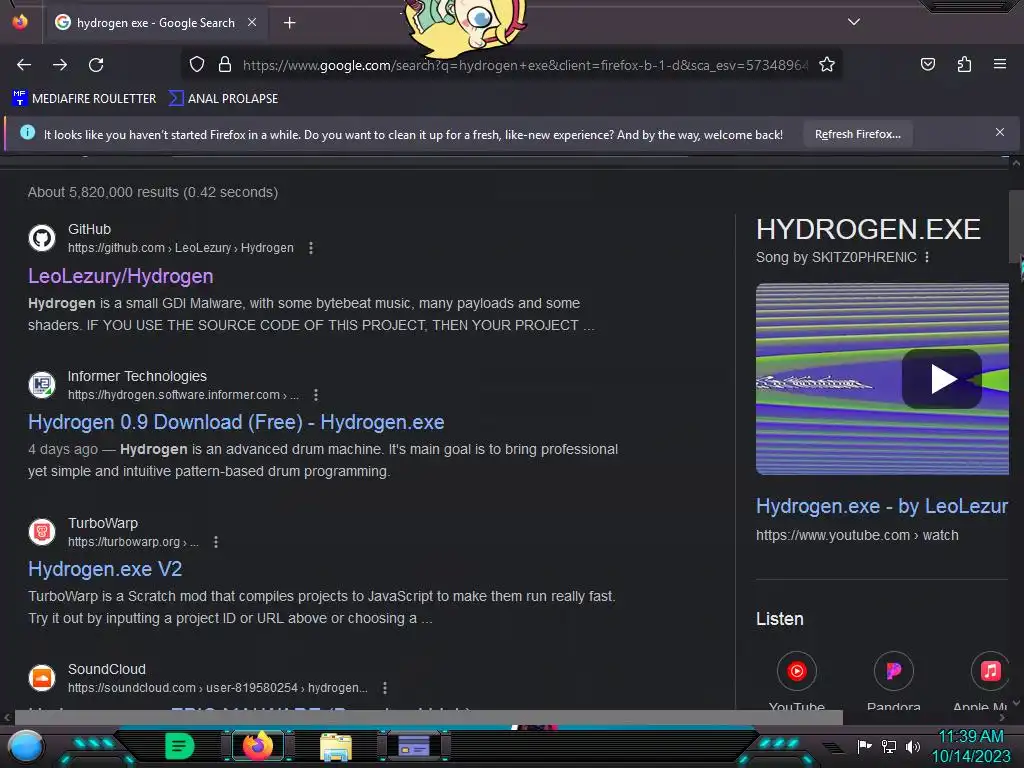This screenshot has width=1024, height=768.
Task: Open more options for TurboWarp result
Action: (x=216, y=542)
